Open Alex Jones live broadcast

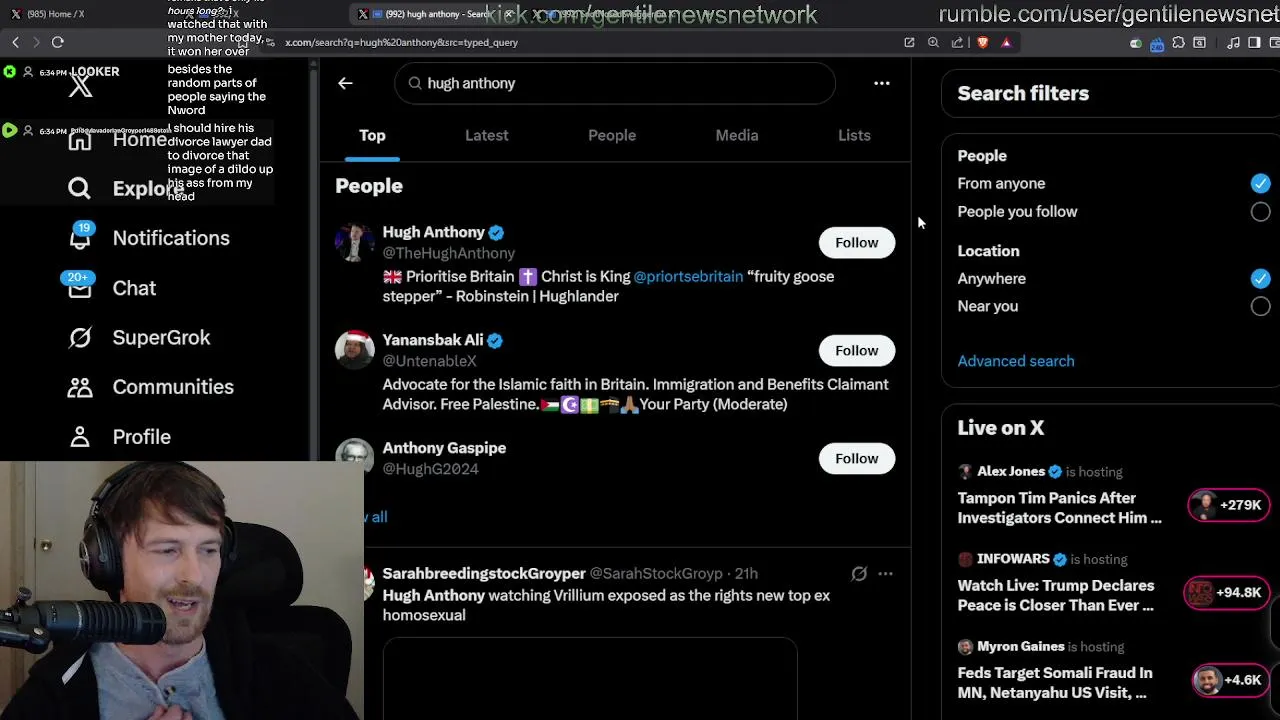click(x=1059, y=508)
